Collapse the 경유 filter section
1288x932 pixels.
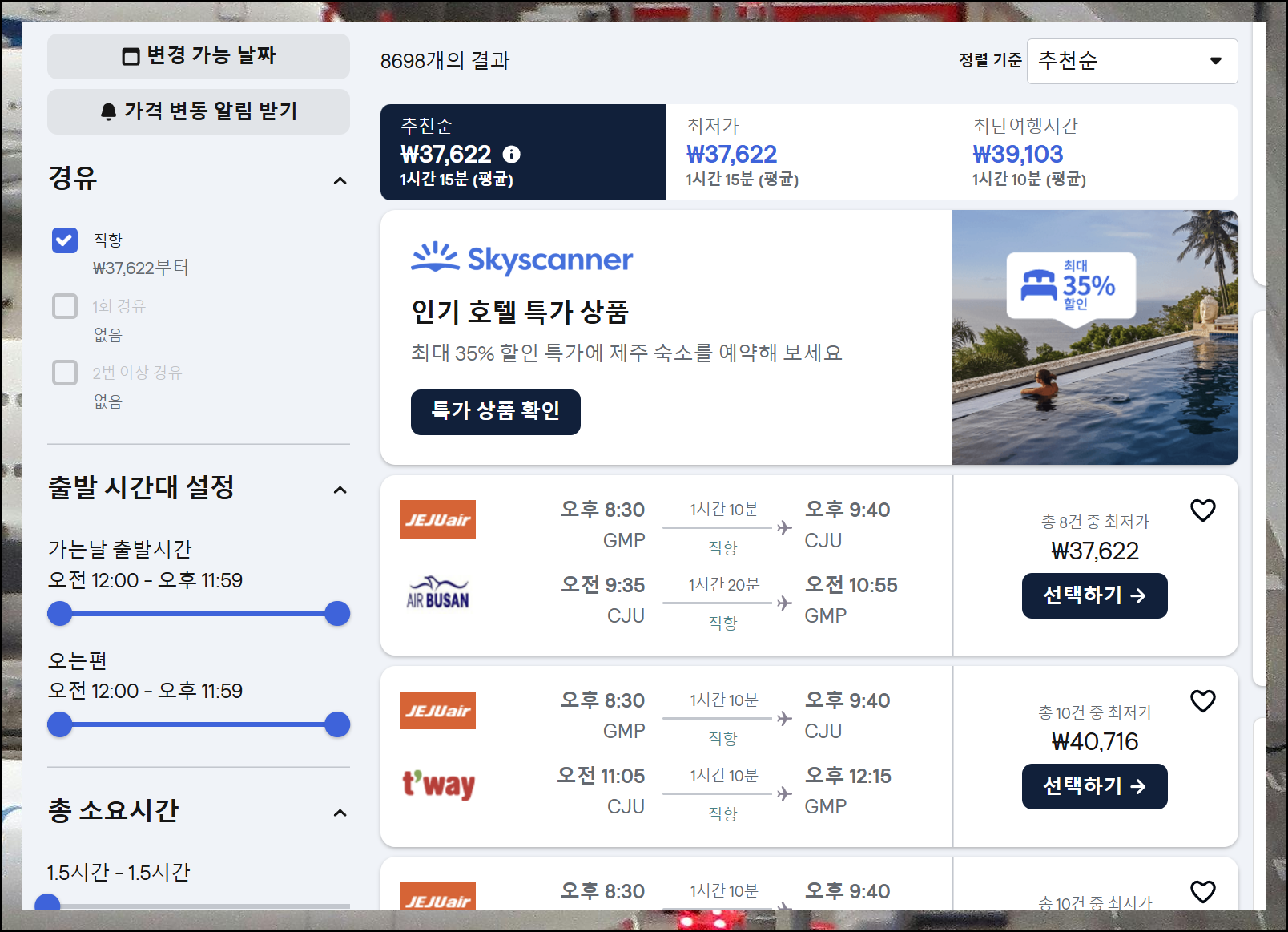340,180
